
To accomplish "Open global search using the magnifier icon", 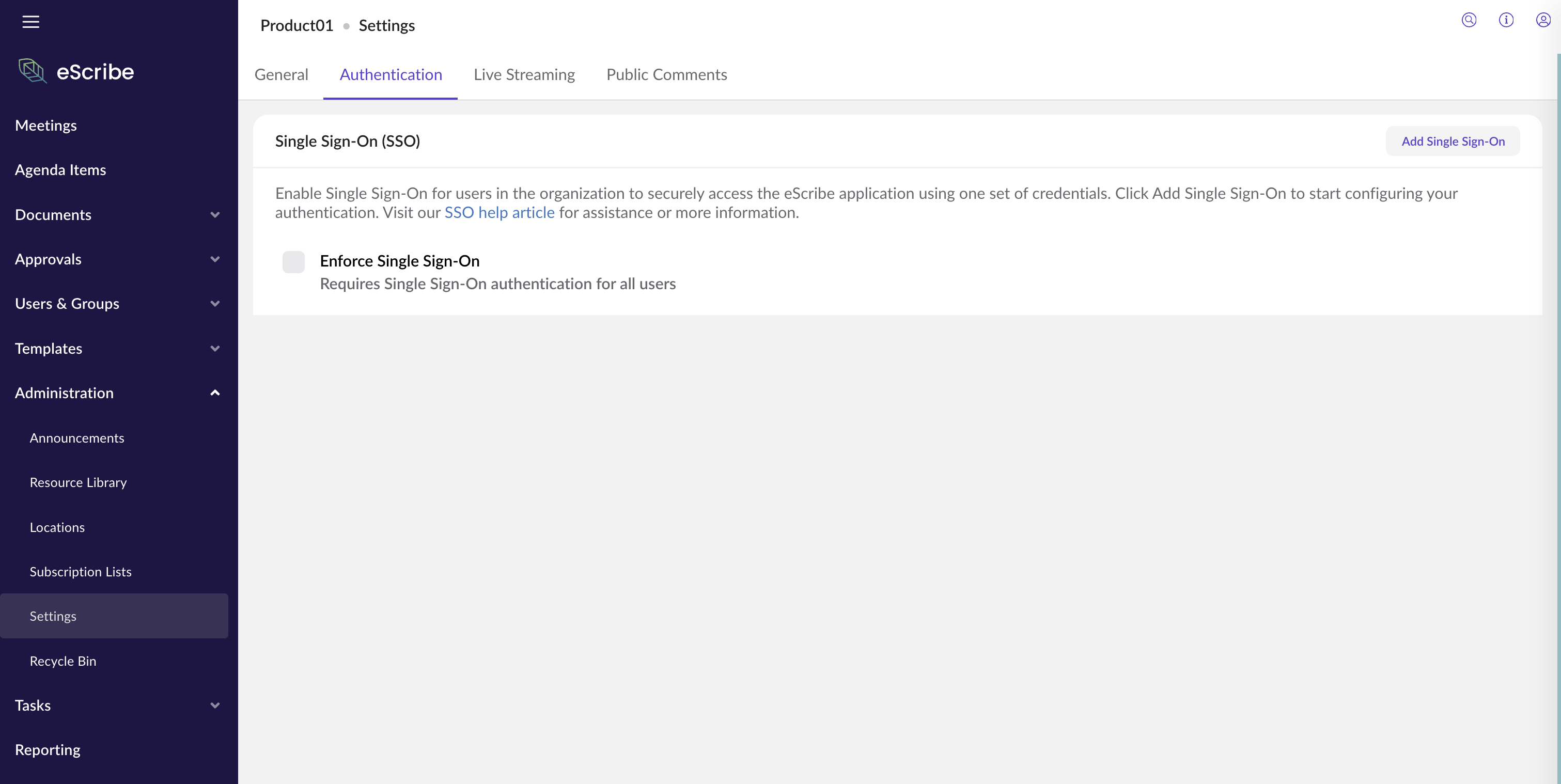I will click(x=1469, y=20).
